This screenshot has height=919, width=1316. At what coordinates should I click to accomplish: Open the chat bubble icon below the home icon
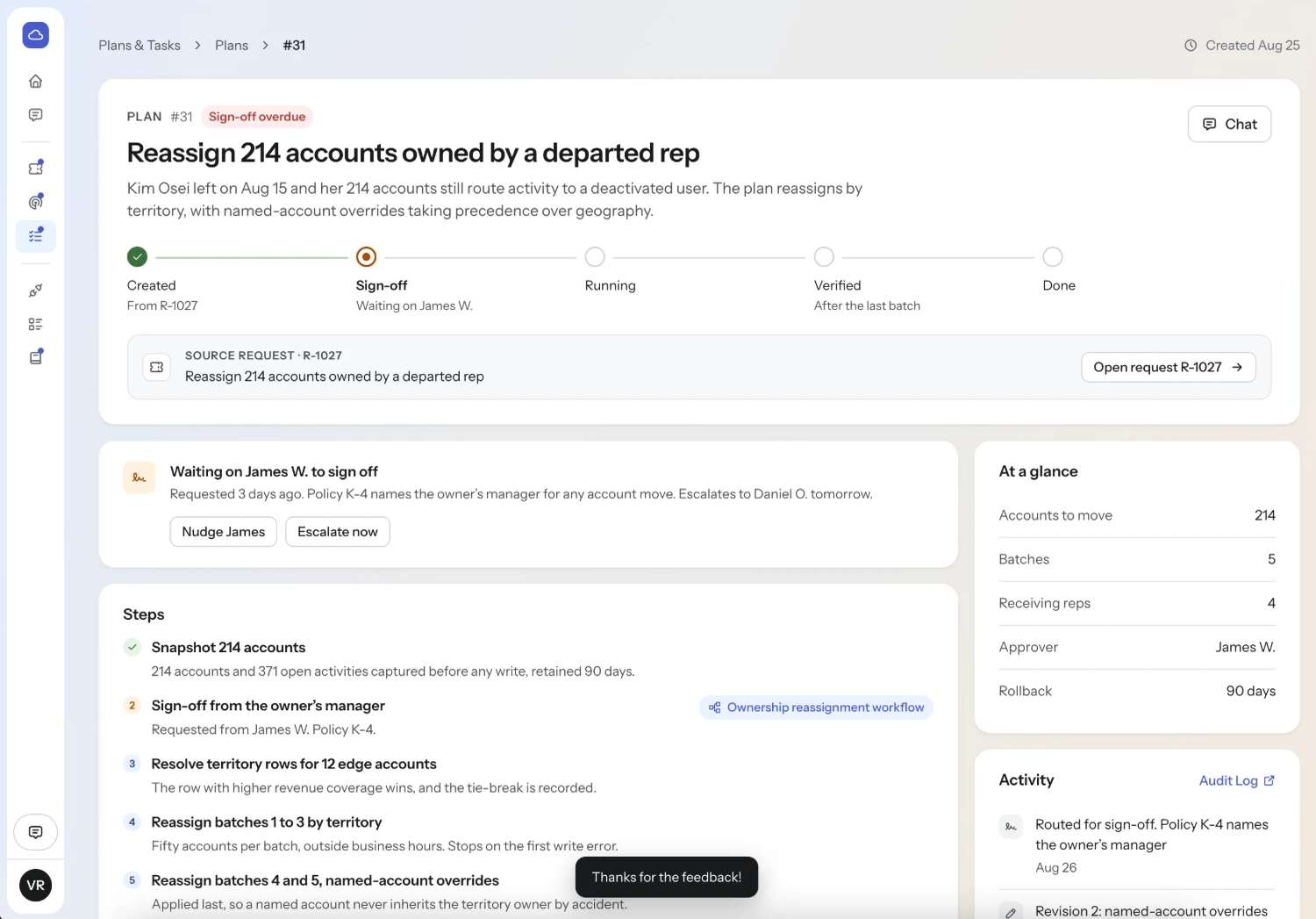[35, 115]
